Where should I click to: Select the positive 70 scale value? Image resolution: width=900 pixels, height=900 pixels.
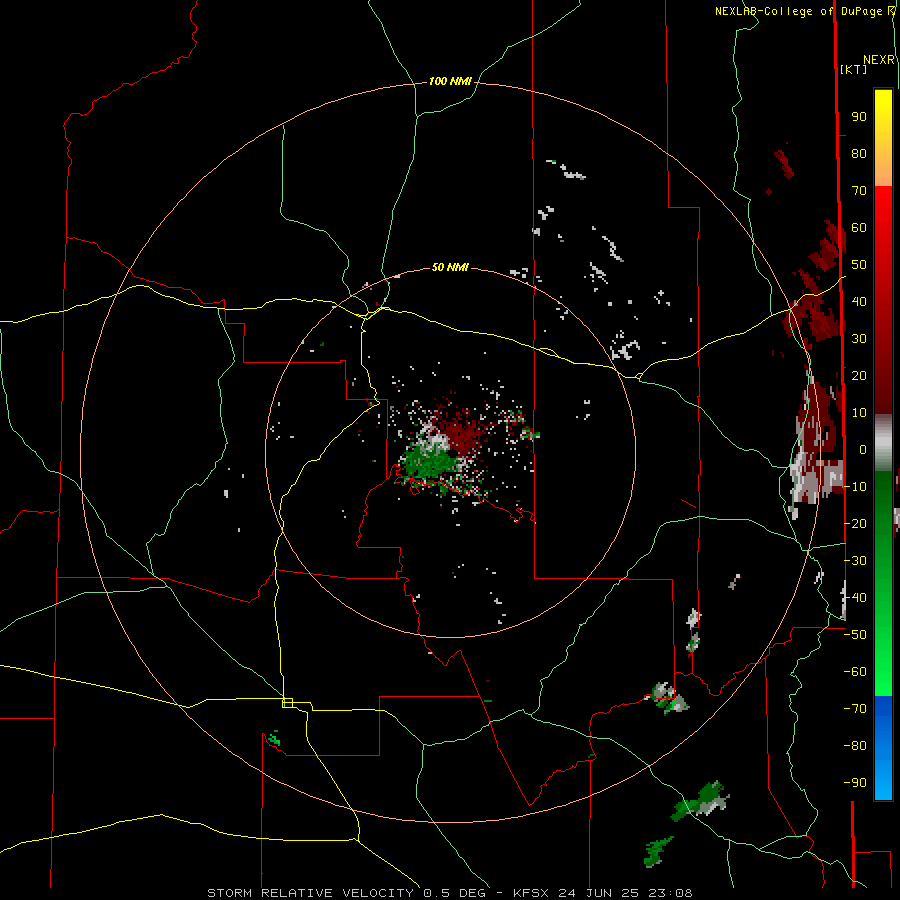(859, 191)
